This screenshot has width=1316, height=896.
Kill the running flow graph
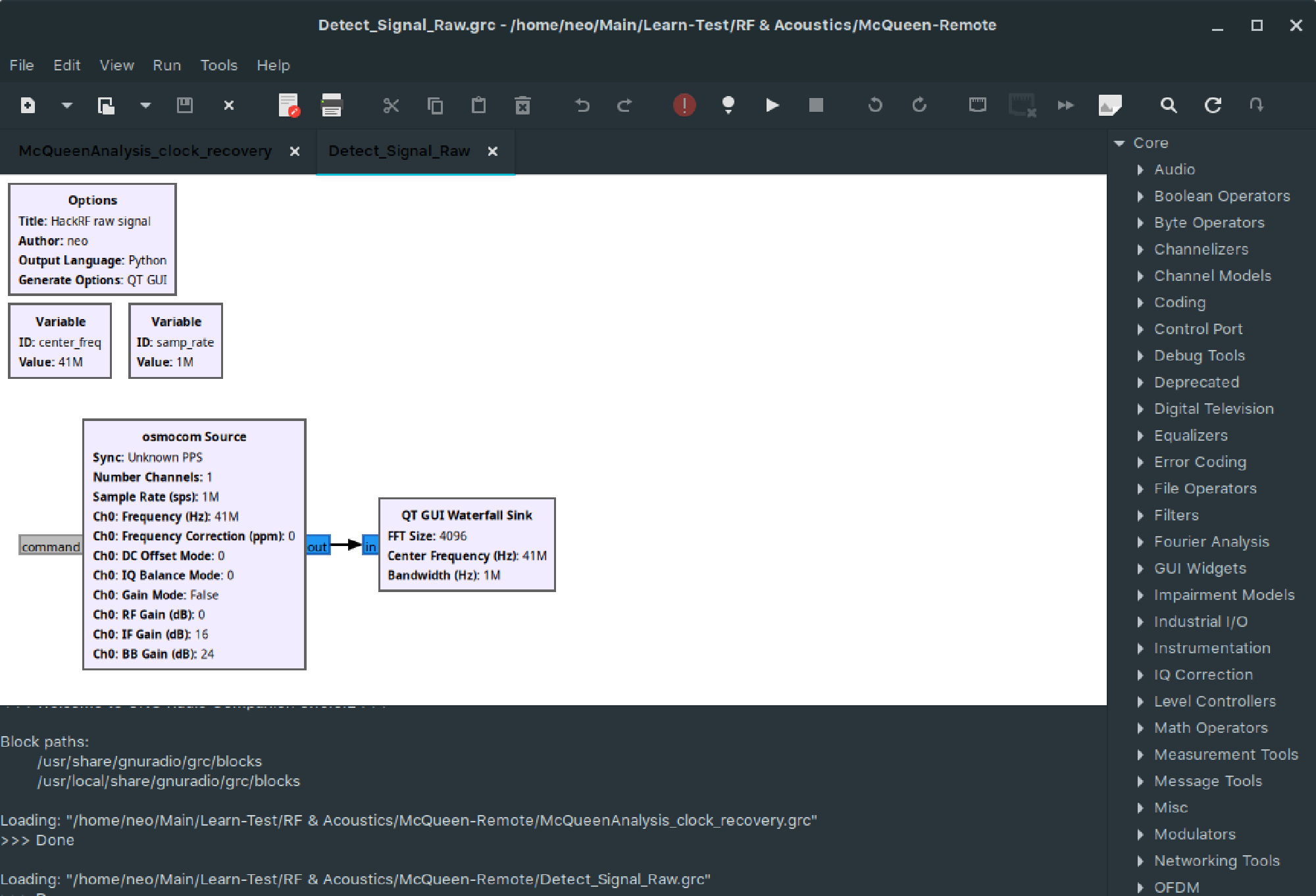pos(816,105)
